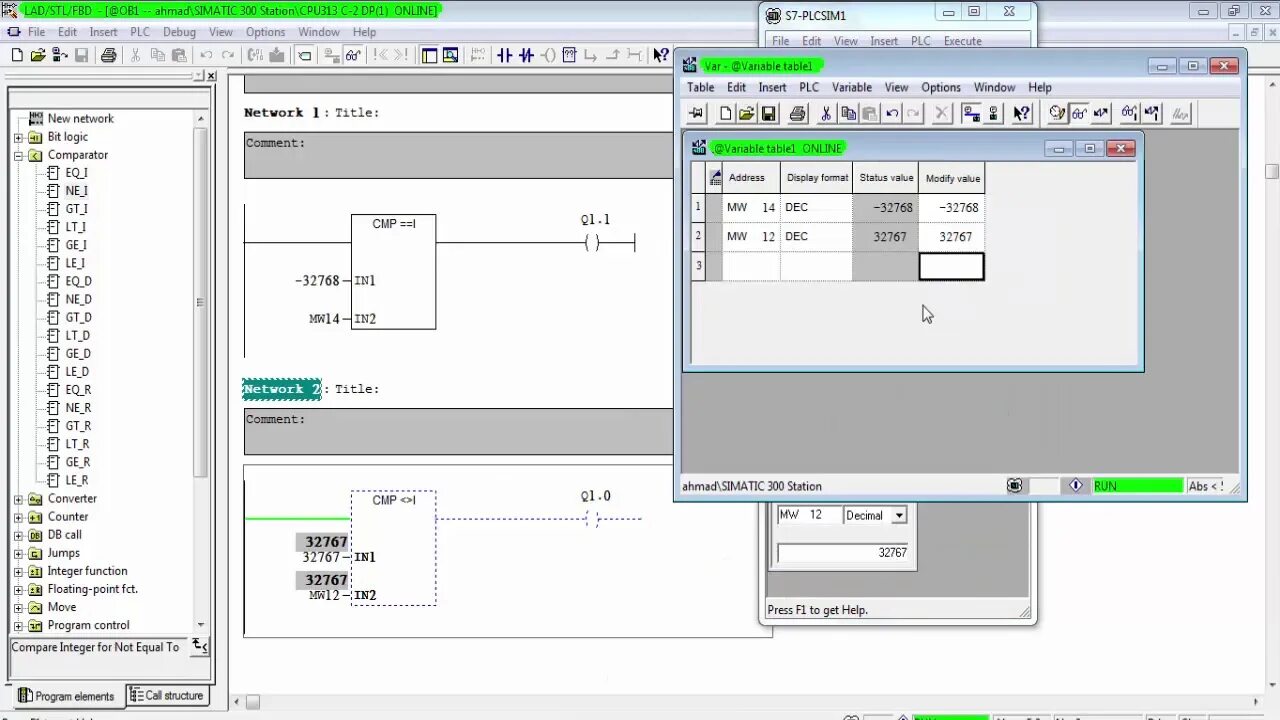Select New network item in tree

tap(80, 118)
